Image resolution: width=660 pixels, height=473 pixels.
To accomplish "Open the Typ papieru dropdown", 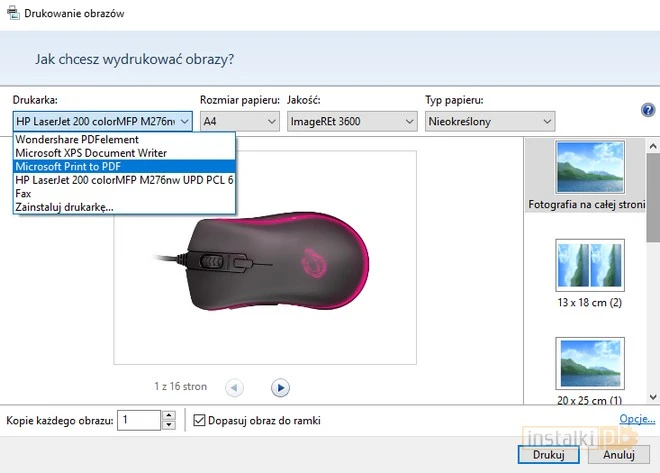I will point(489,121).
